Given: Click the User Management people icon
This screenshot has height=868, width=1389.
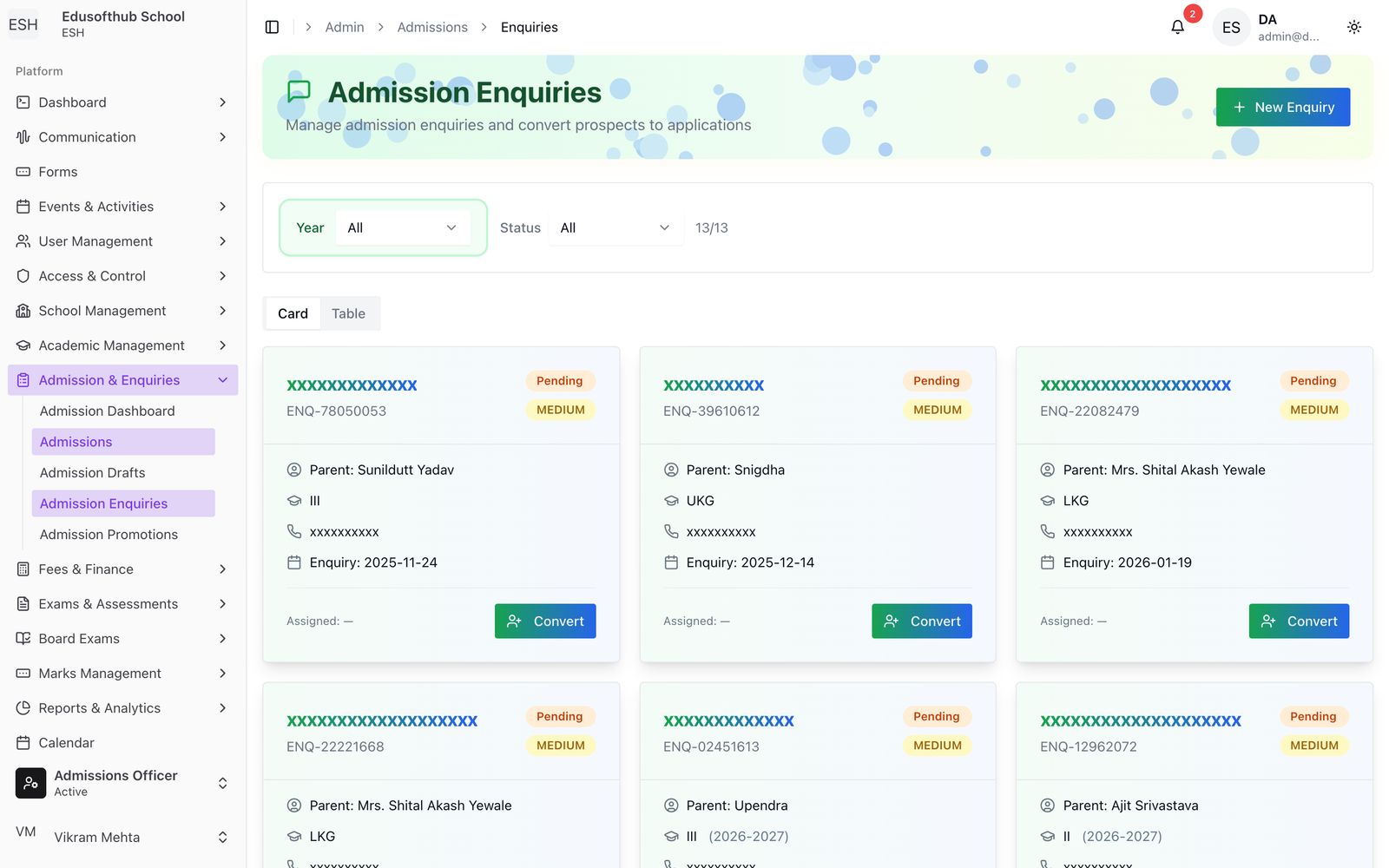Looking at the screenshot, I should [x=23, y=241].
